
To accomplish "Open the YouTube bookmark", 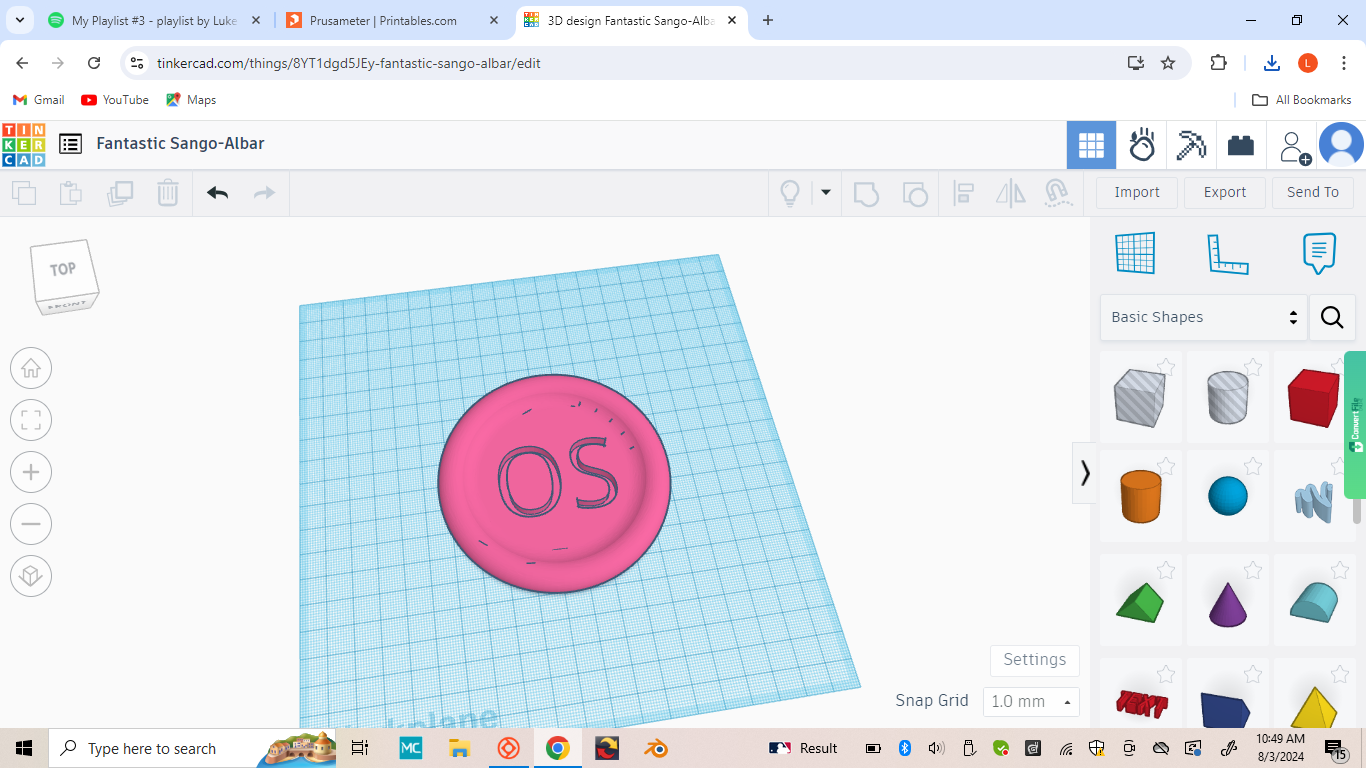I will [115, 100].
